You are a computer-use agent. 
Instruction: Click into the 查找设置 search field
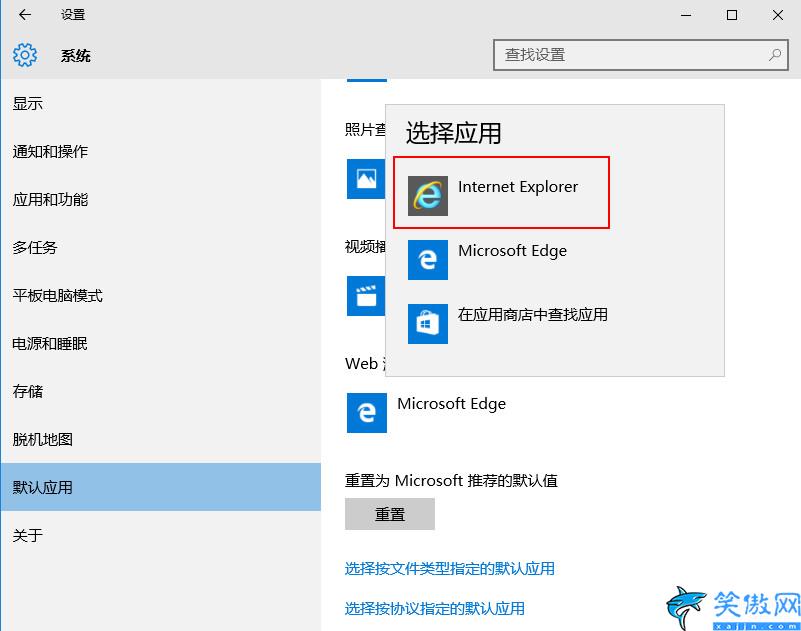641,55
